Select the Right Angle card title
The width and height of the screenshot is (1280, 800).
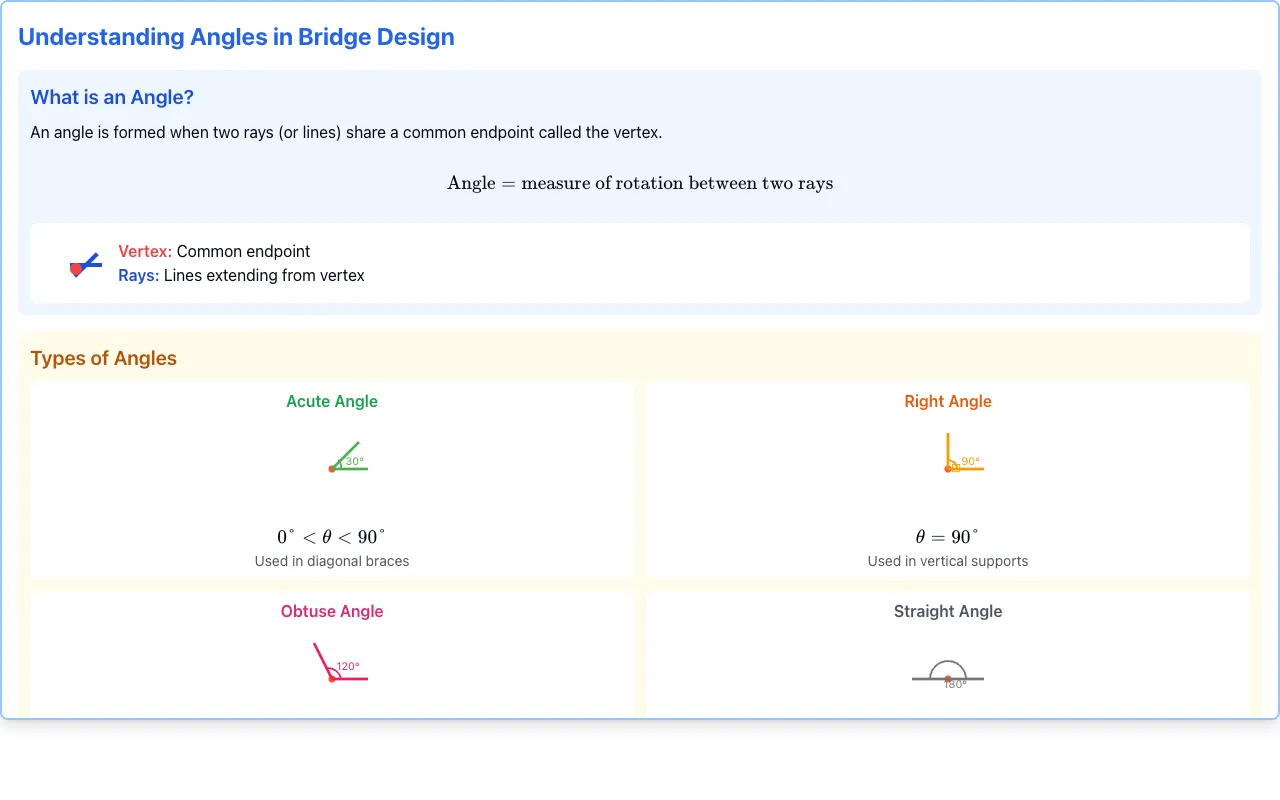[x=948, y=401]
